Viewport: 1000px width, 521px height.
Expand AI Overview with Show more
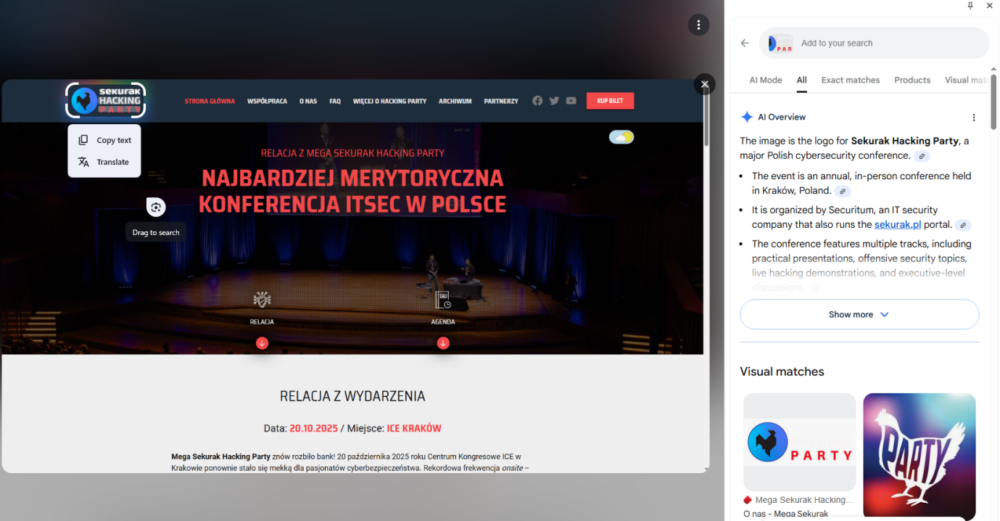858,314
